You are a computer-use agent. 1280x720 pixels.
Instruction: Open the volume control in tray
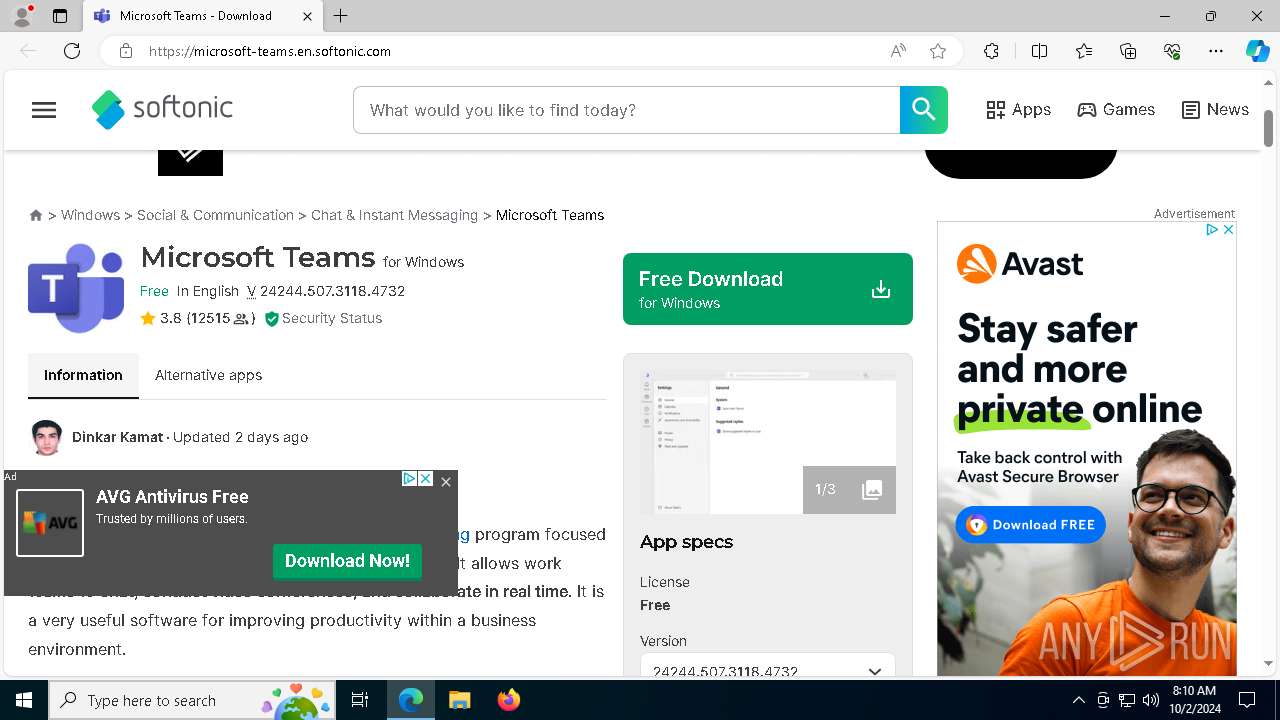(x=1151, y=700)
